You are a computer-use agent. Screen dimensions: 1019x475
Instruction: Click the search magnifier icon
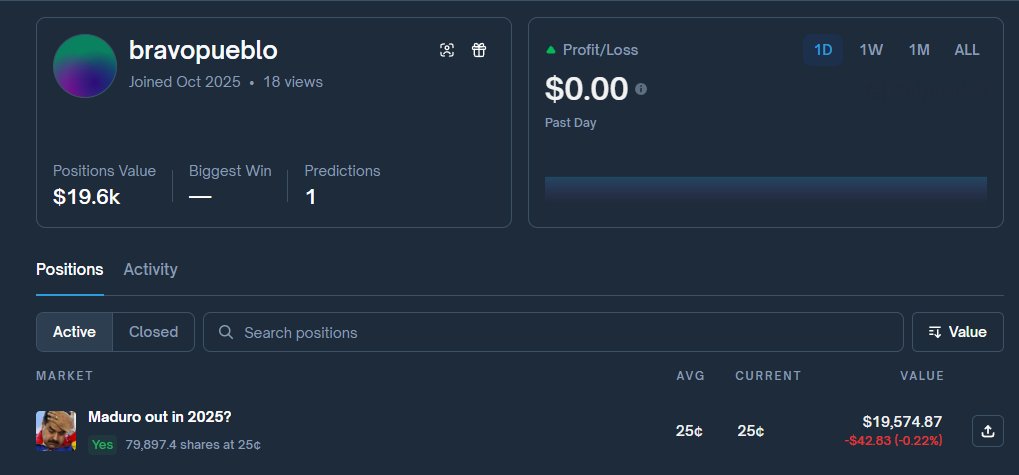pos(226,332)
